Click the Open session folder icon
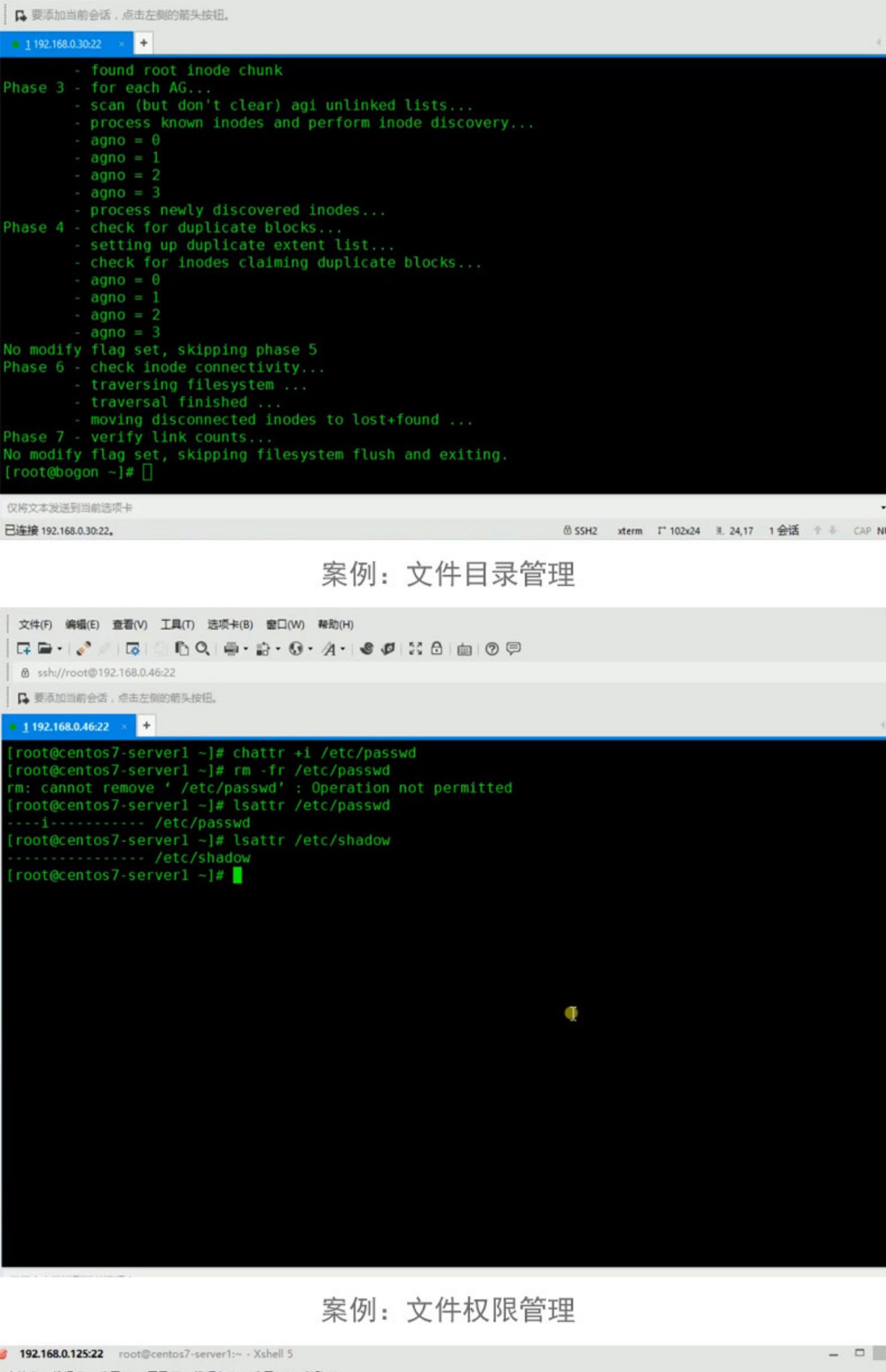This screenshot has width=886, height=1372. [x=44, y=649]
